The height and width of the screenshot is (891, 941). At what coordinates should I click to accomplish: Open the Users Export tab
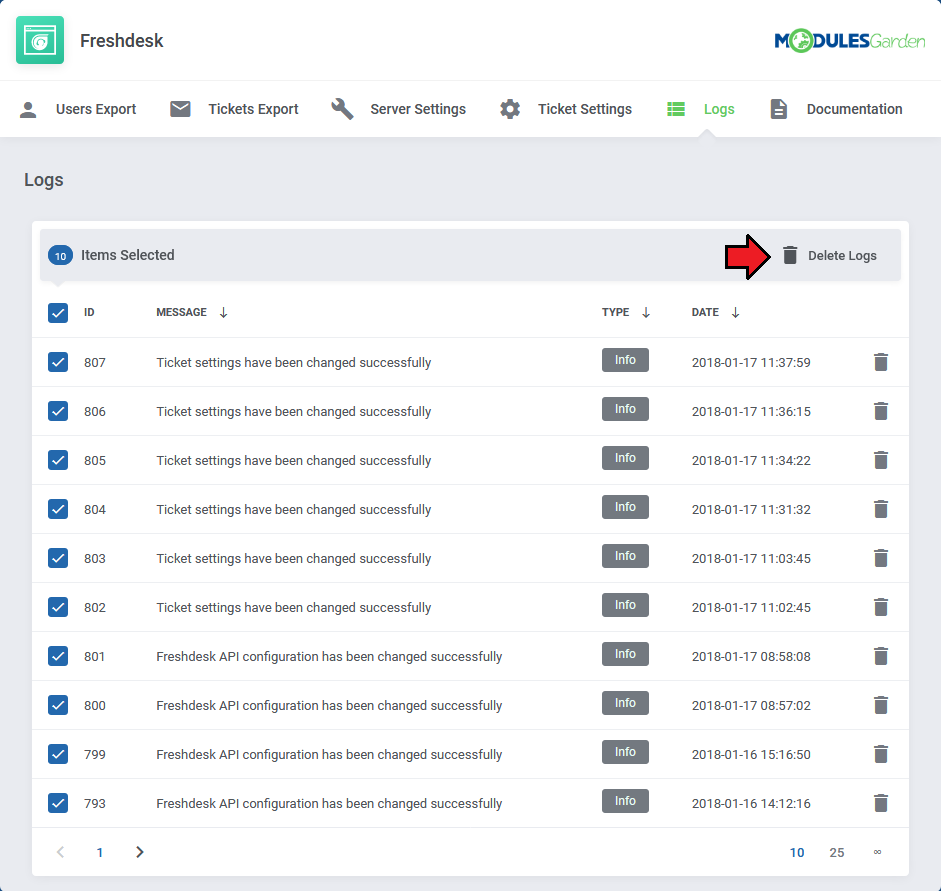coord(78,109)
